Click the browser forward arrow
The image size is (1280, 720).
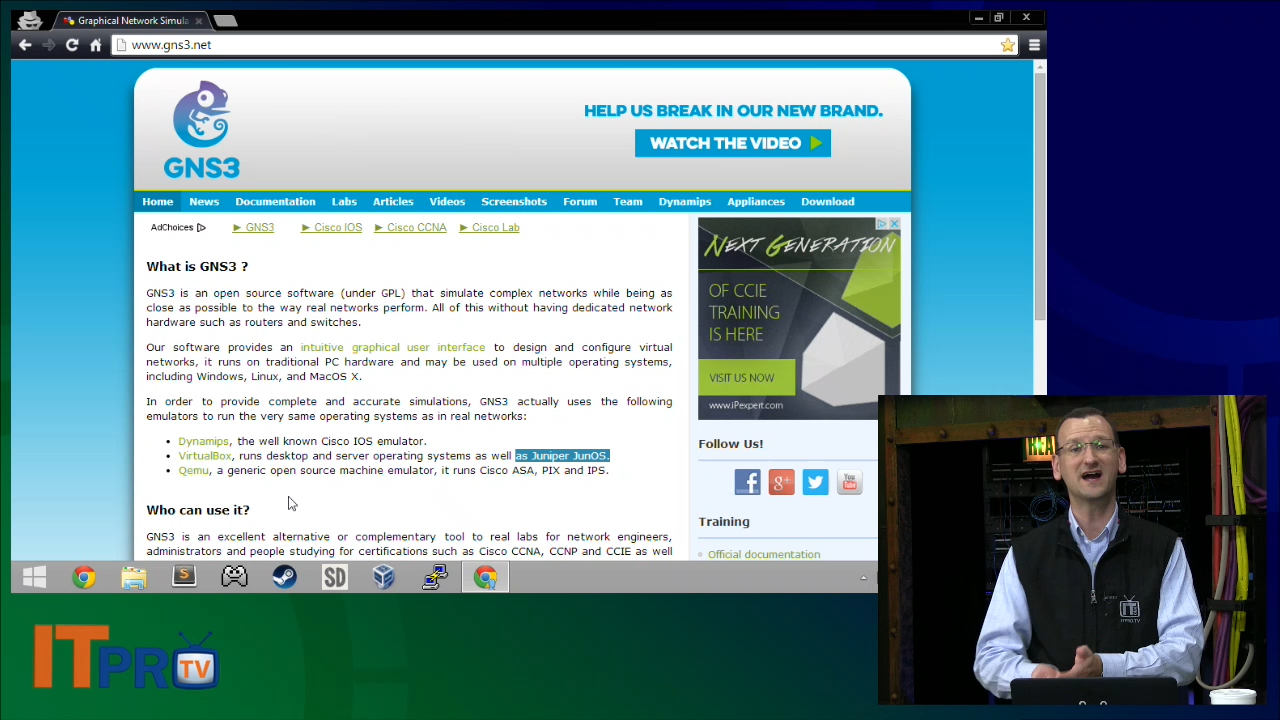pyautogui.click(x=48, y=45)
